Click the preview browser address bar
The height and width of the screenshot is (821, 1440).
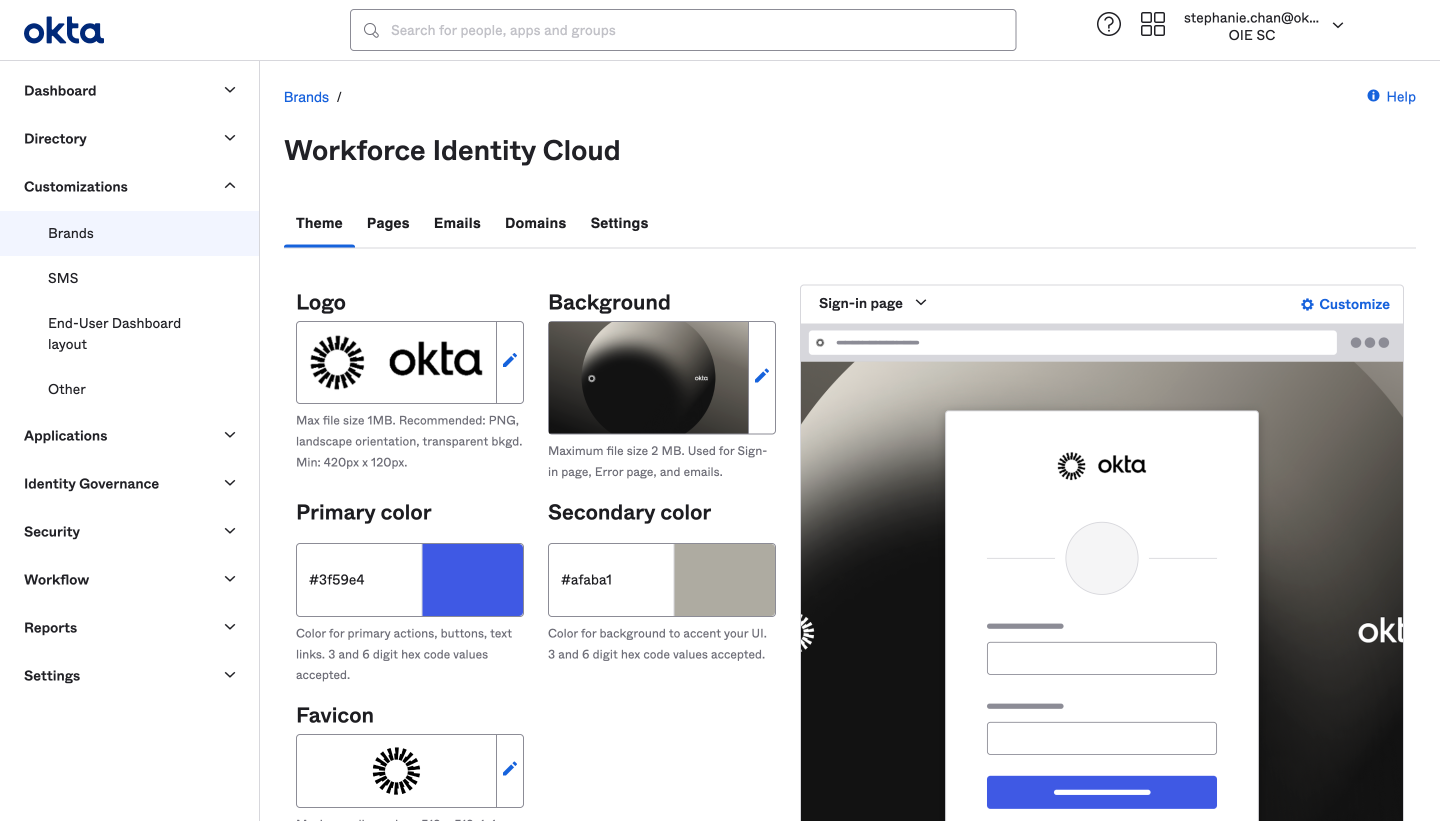pos(1073,342)
